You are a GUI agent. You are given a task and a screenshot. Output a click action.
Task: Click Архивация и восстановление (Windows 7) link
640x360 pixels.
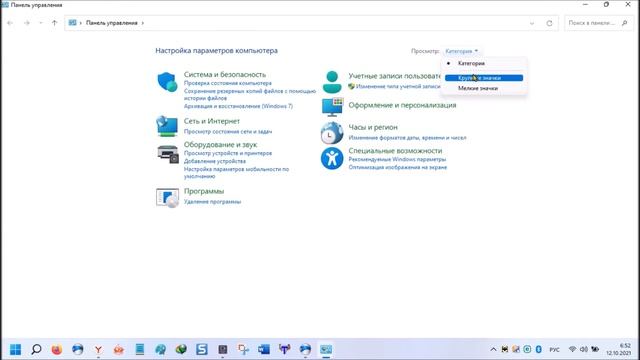(238, 106)
